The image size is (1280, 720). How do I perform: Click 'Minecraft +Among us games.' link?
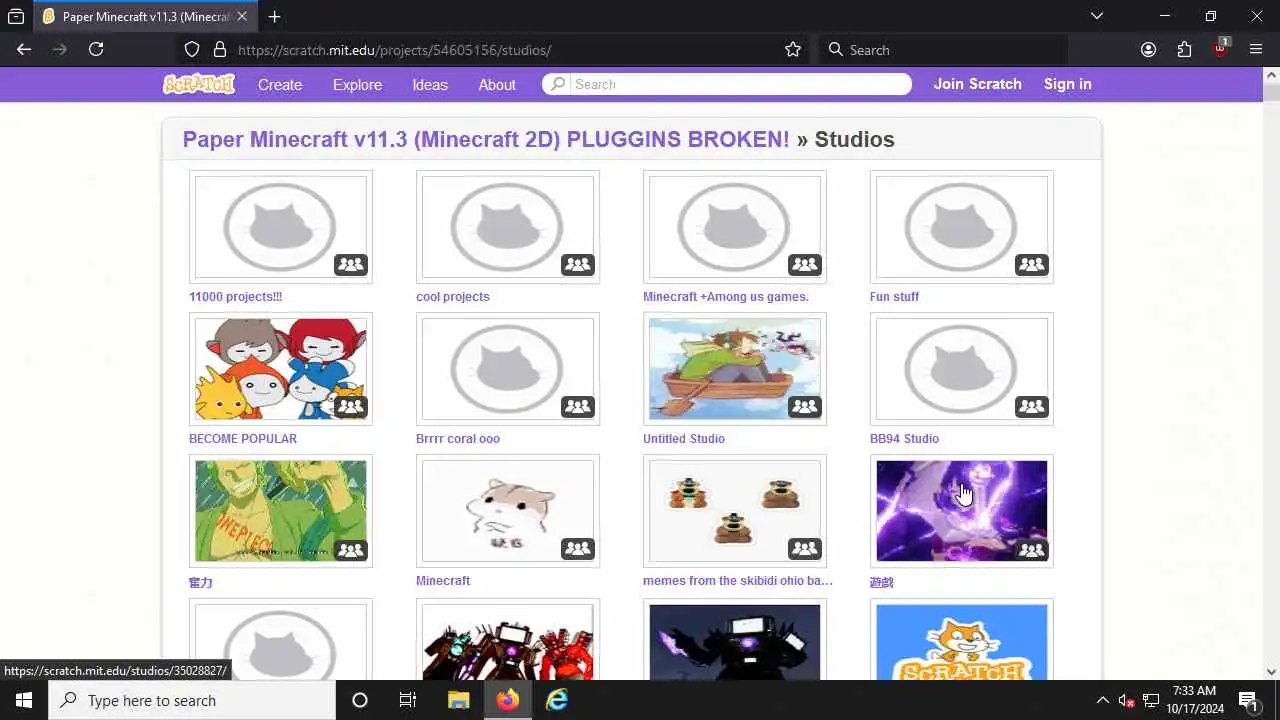[726, 297]
